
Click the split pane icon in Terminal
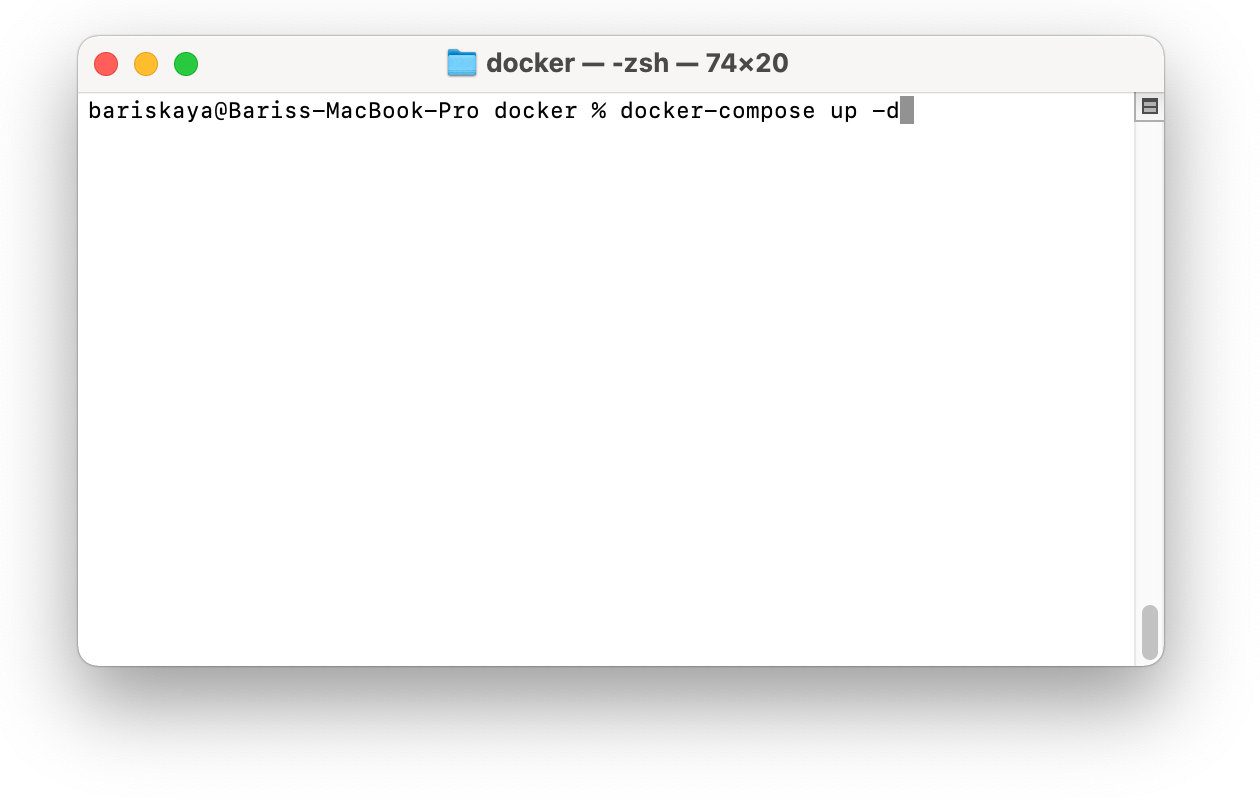pos(1149,105)
